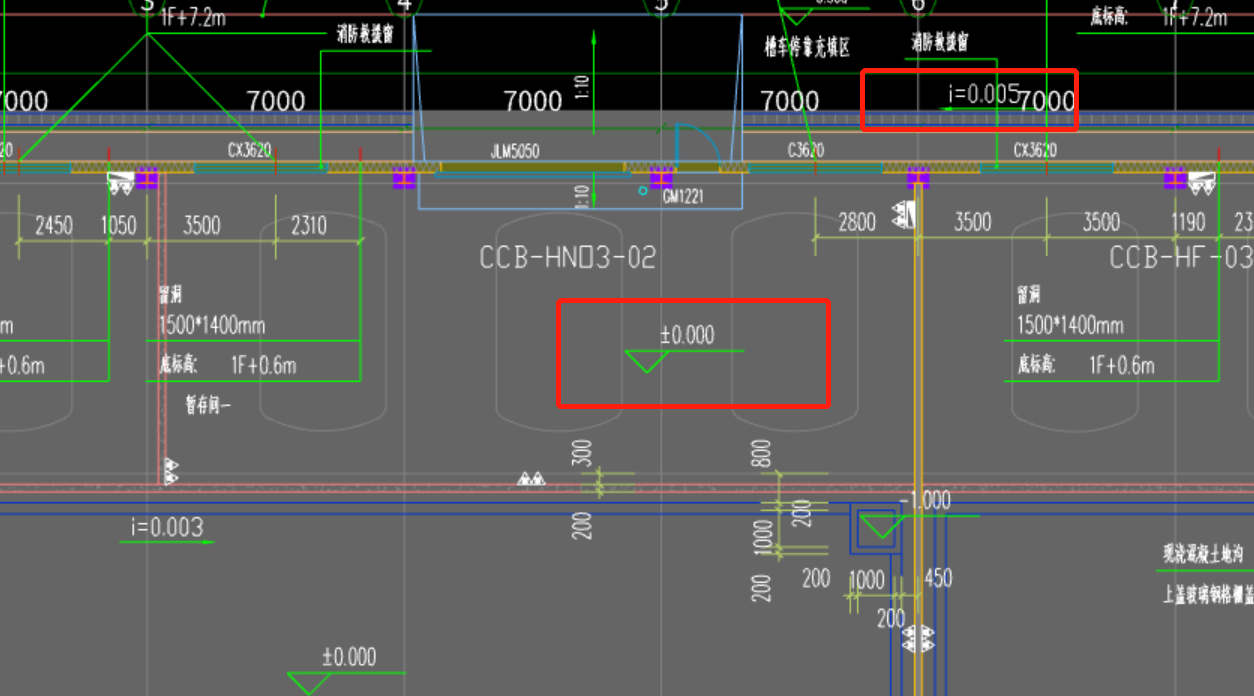Screen dimensions: 1254x696
Task: Click the -1.000 elevation text
Action: point(925,501)
